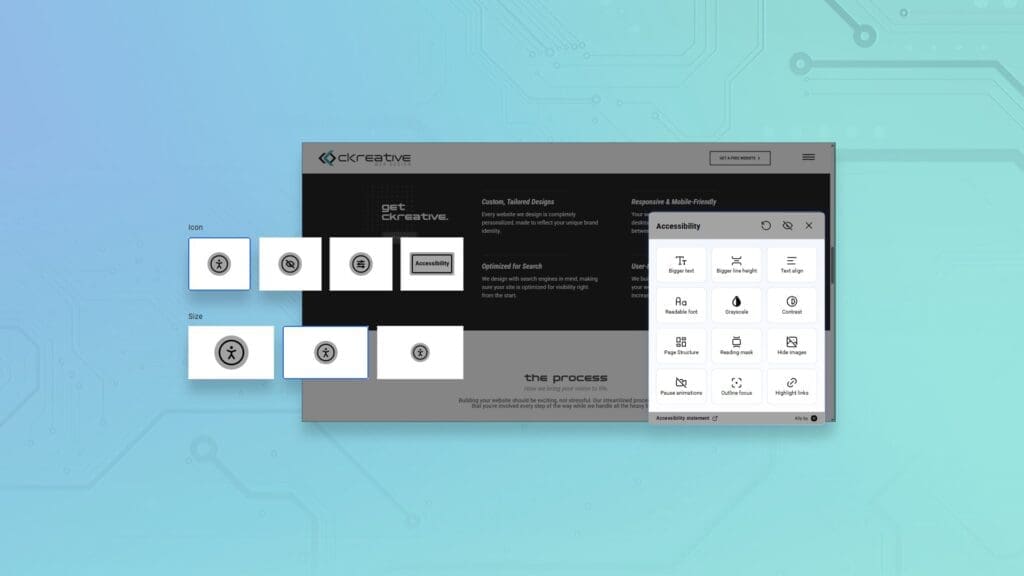
Task: Turn on Readable font
Action: (x=681, y=305)
